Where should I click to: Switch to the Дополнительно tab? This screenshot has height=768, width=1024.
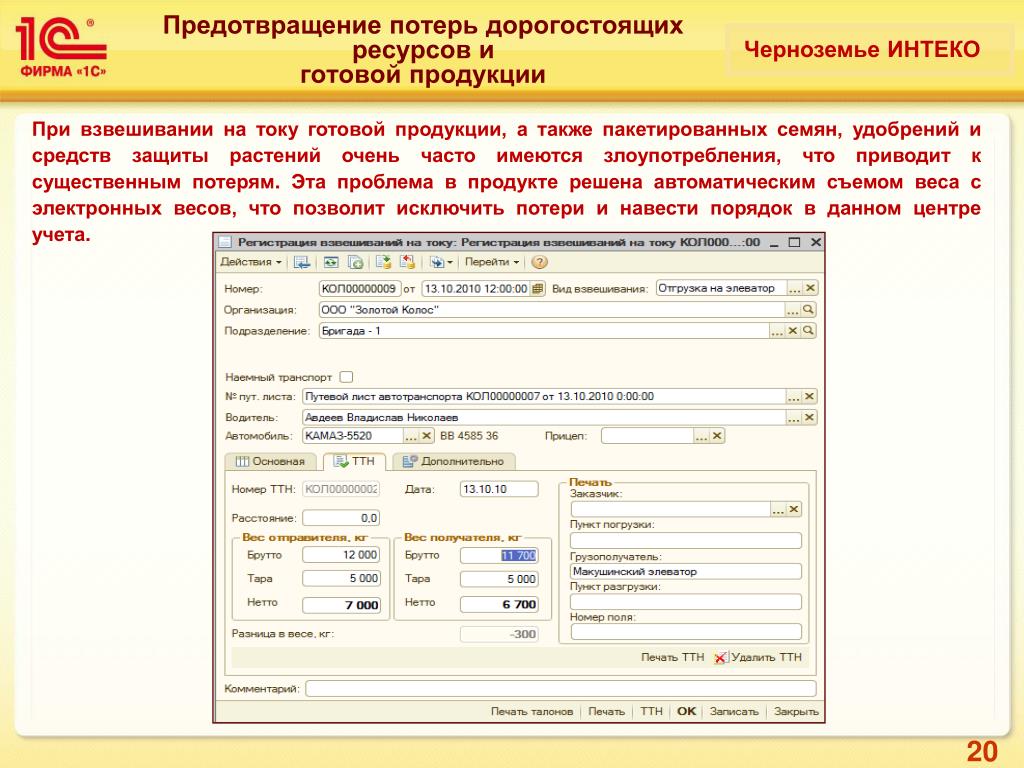[454, 462]
